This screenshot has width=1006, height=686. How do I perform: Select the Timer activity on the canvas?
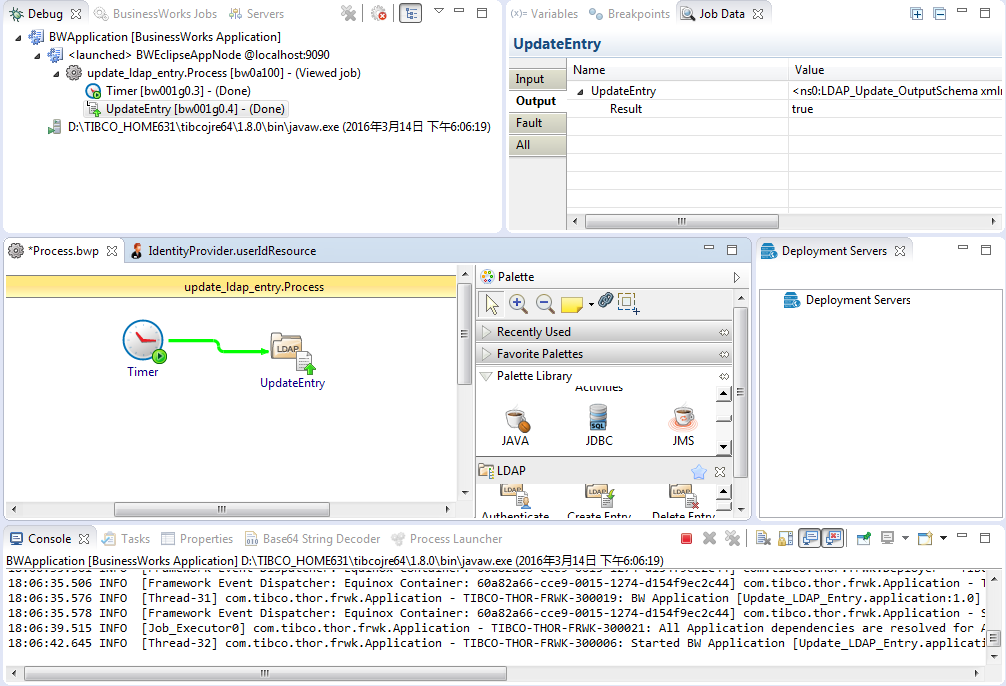144,341
